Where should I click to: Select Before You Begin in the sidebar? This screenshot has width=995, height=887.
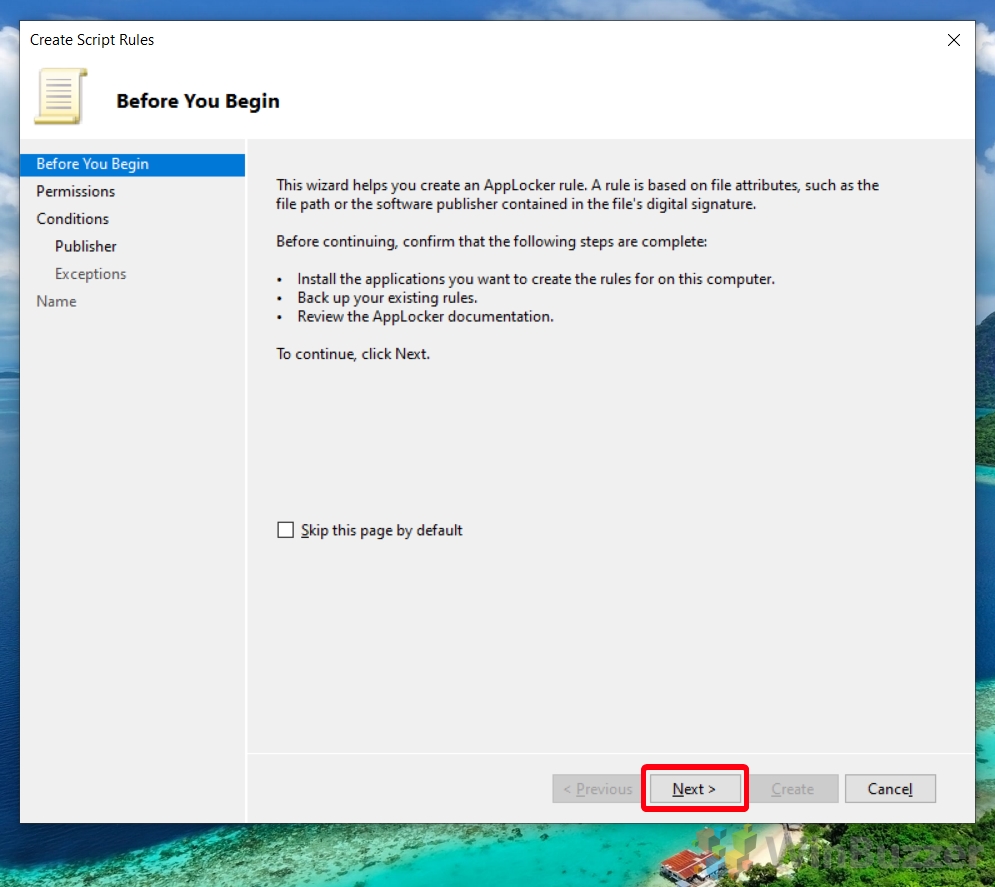pos(94,164)
